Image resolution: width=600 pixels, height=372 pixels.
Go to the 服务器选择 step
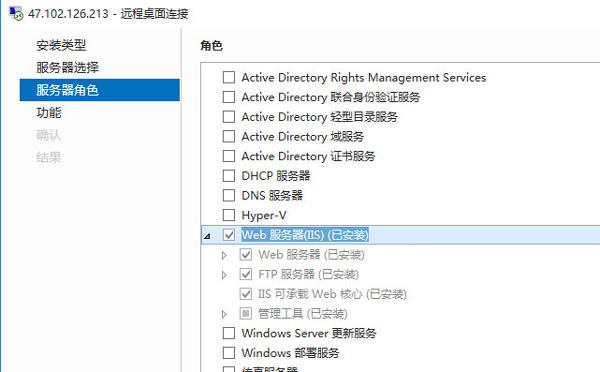click(x=67, y=67)
